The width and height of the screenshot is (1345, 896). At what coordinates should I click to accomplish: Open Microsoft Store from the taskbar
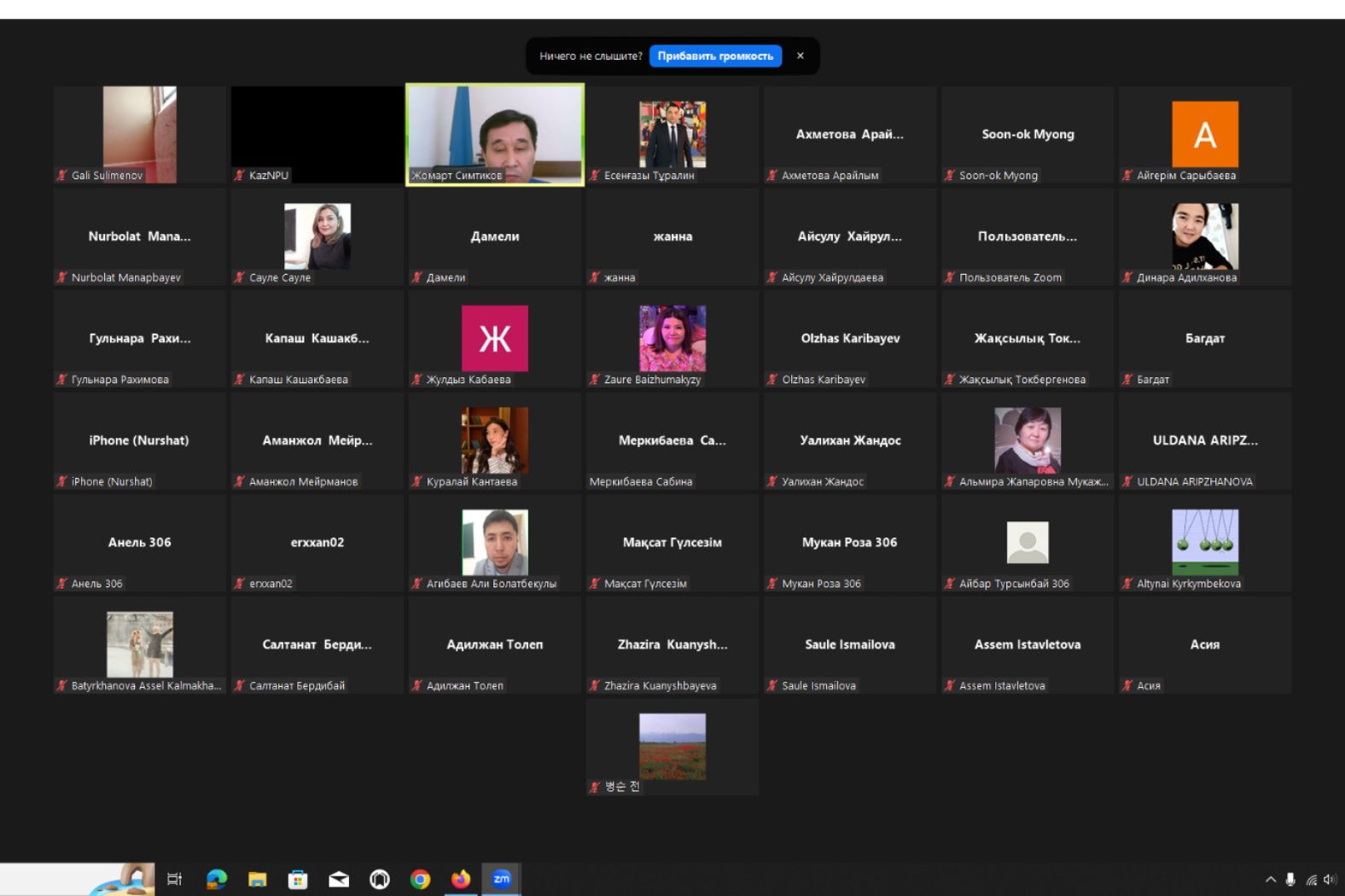coord(298,879)
